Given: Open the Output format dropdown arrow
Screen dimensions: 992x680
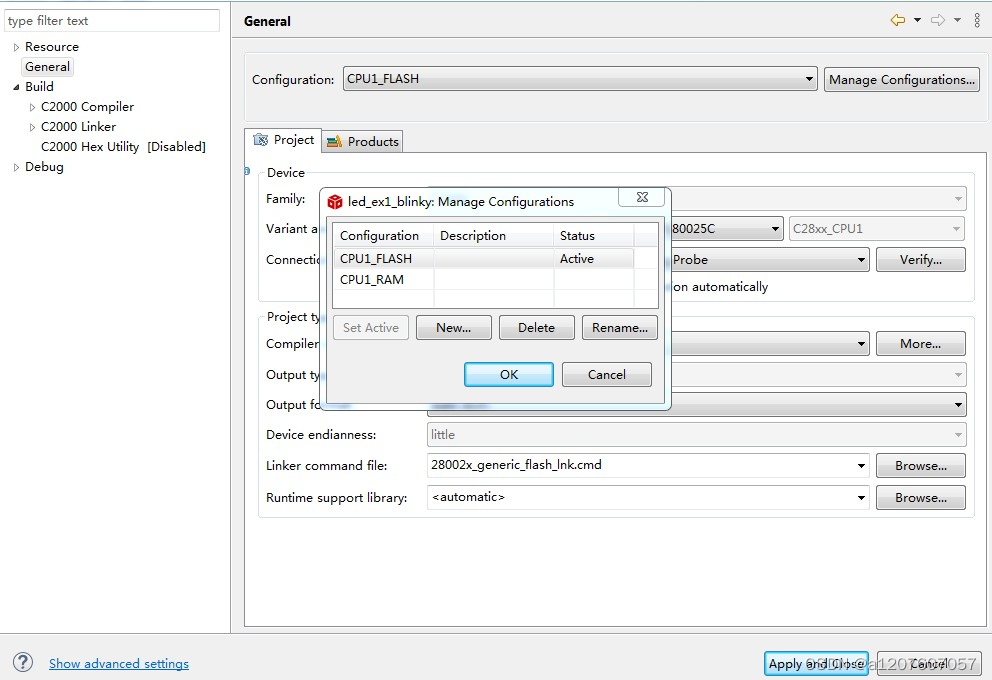Looking at the screenshot, I should (958, 405).
